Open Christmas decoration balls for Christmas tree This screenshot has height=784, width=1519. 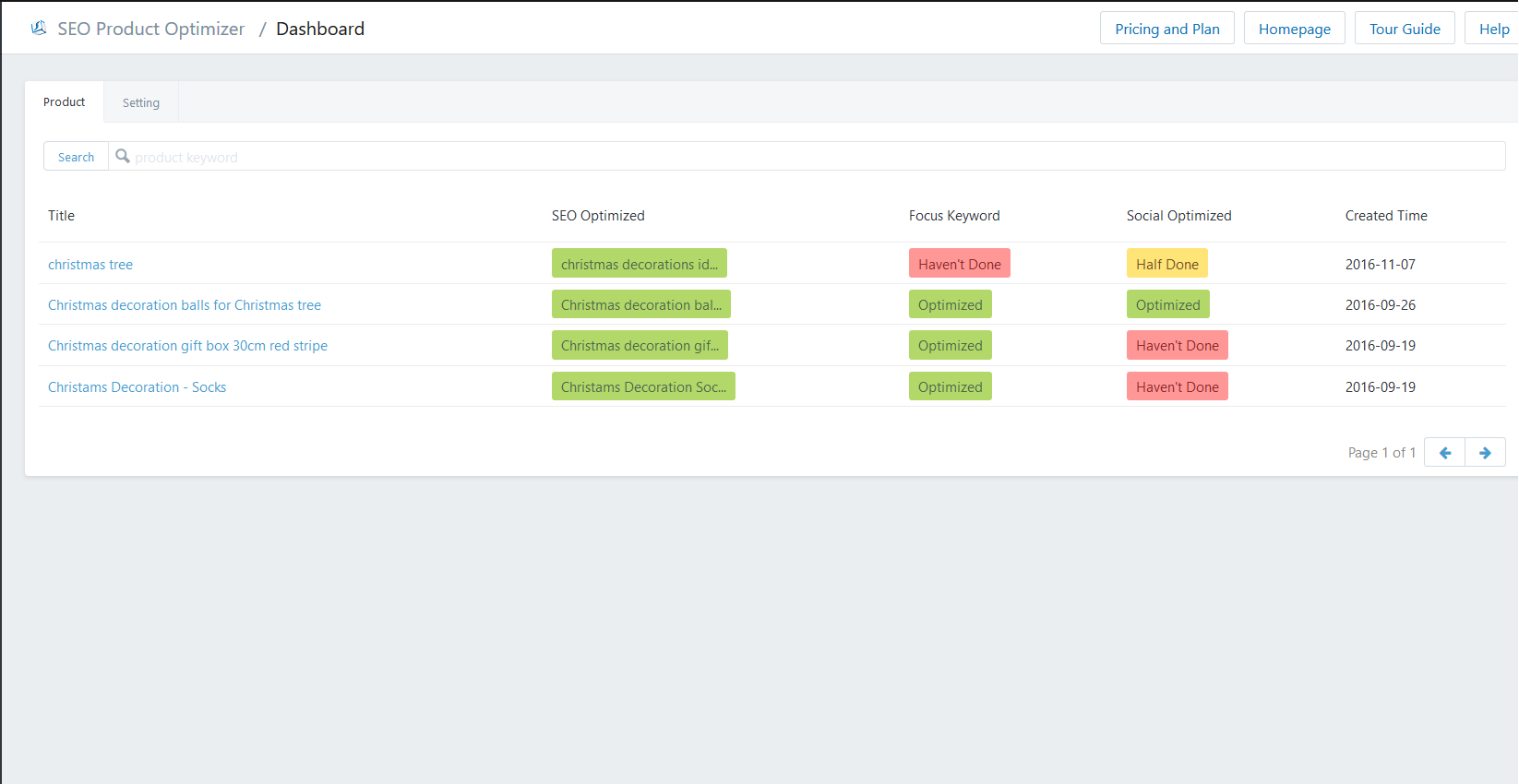(x=185, y=305)
